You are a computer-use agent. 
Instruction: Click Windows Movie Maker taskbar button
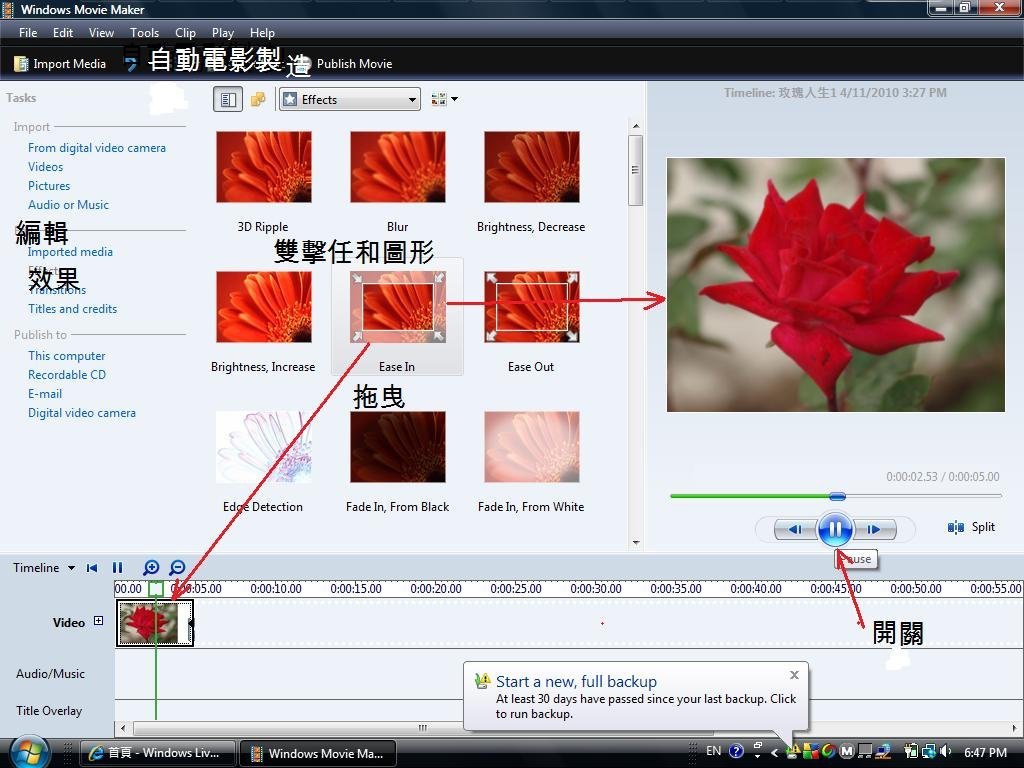(x=318, y=753)
